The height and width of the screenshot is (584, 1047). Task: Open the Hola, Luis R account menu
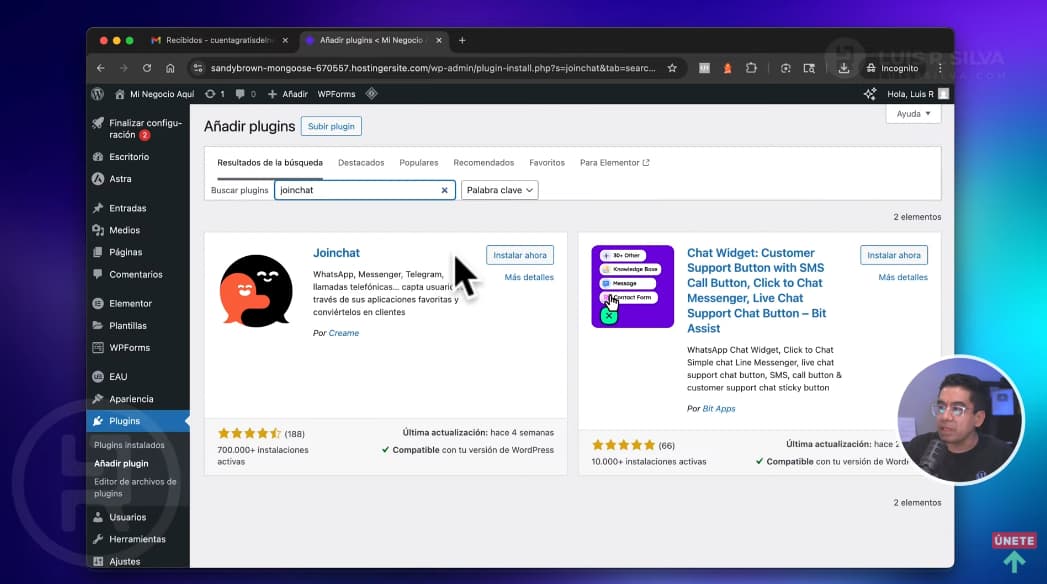click(918, 94)
